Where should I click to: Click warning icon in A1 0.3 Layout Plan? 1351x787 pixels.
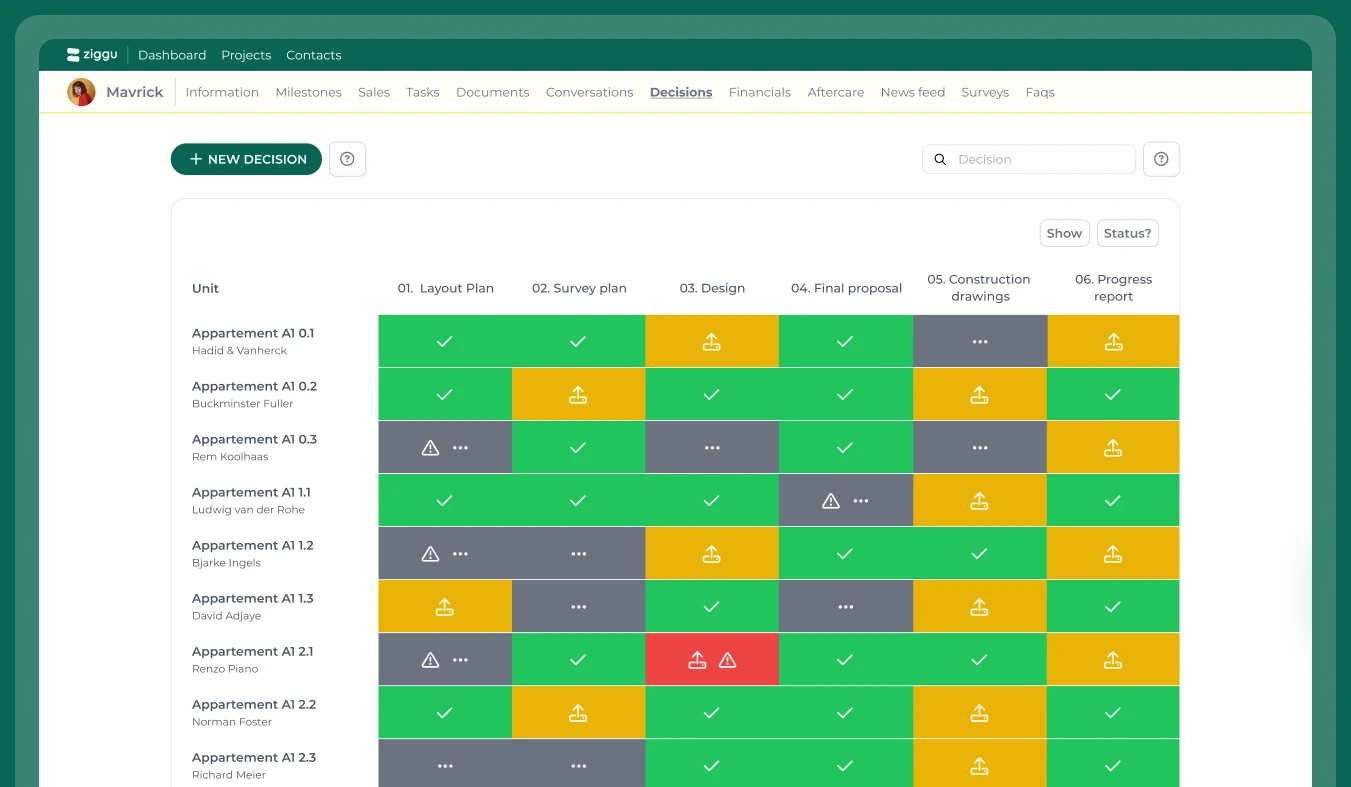pyautogui.click(x=430, y=448)
